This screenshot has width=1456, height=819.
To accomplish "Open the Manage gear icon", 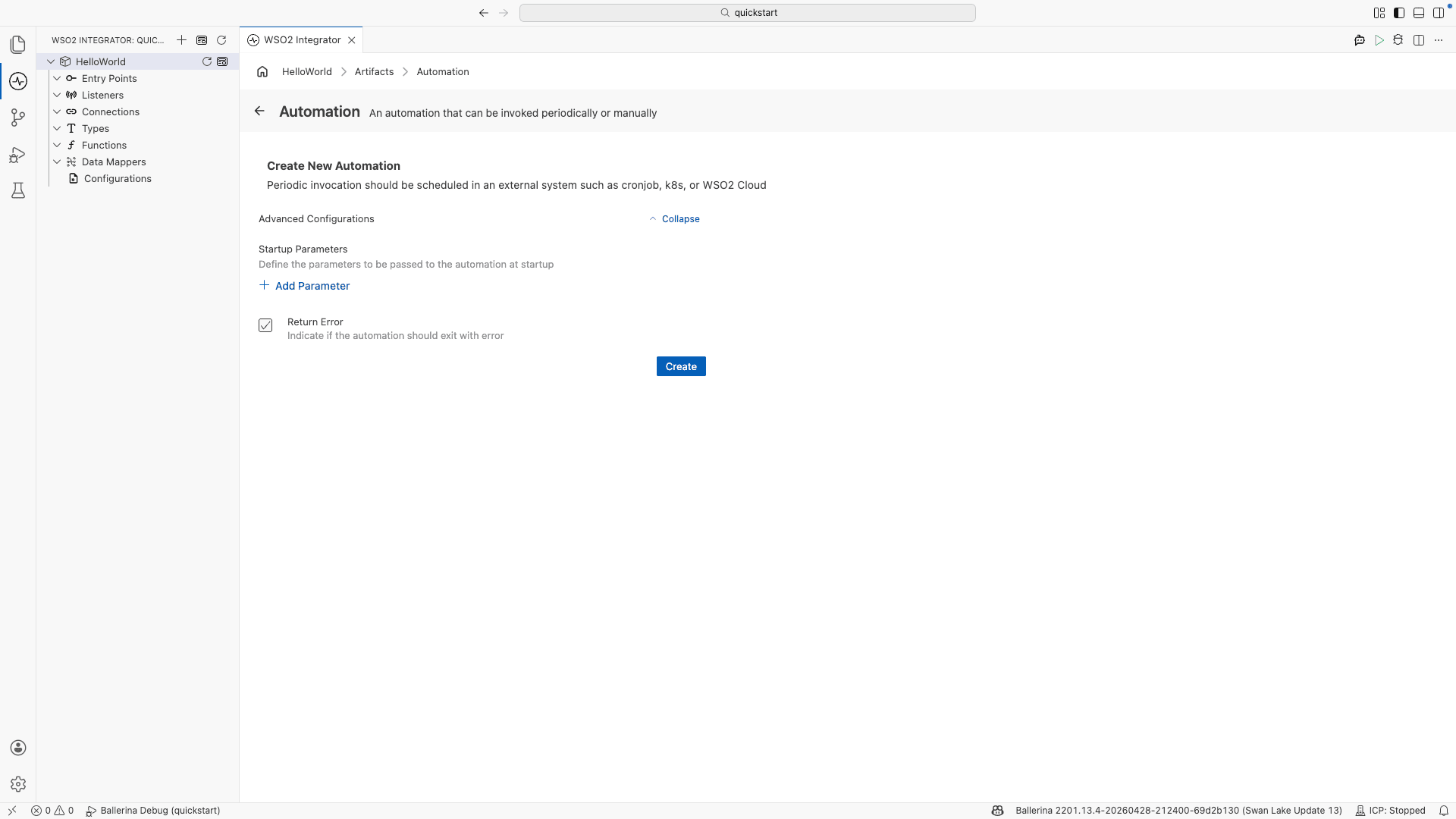I will tap(18, 784).
